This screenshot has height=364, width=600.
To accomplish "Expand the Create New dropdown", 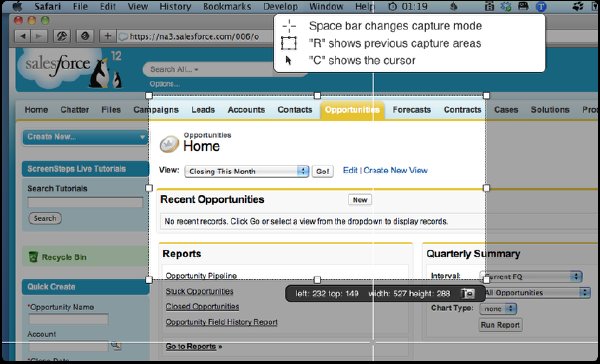I will click(x=86, y=137).
